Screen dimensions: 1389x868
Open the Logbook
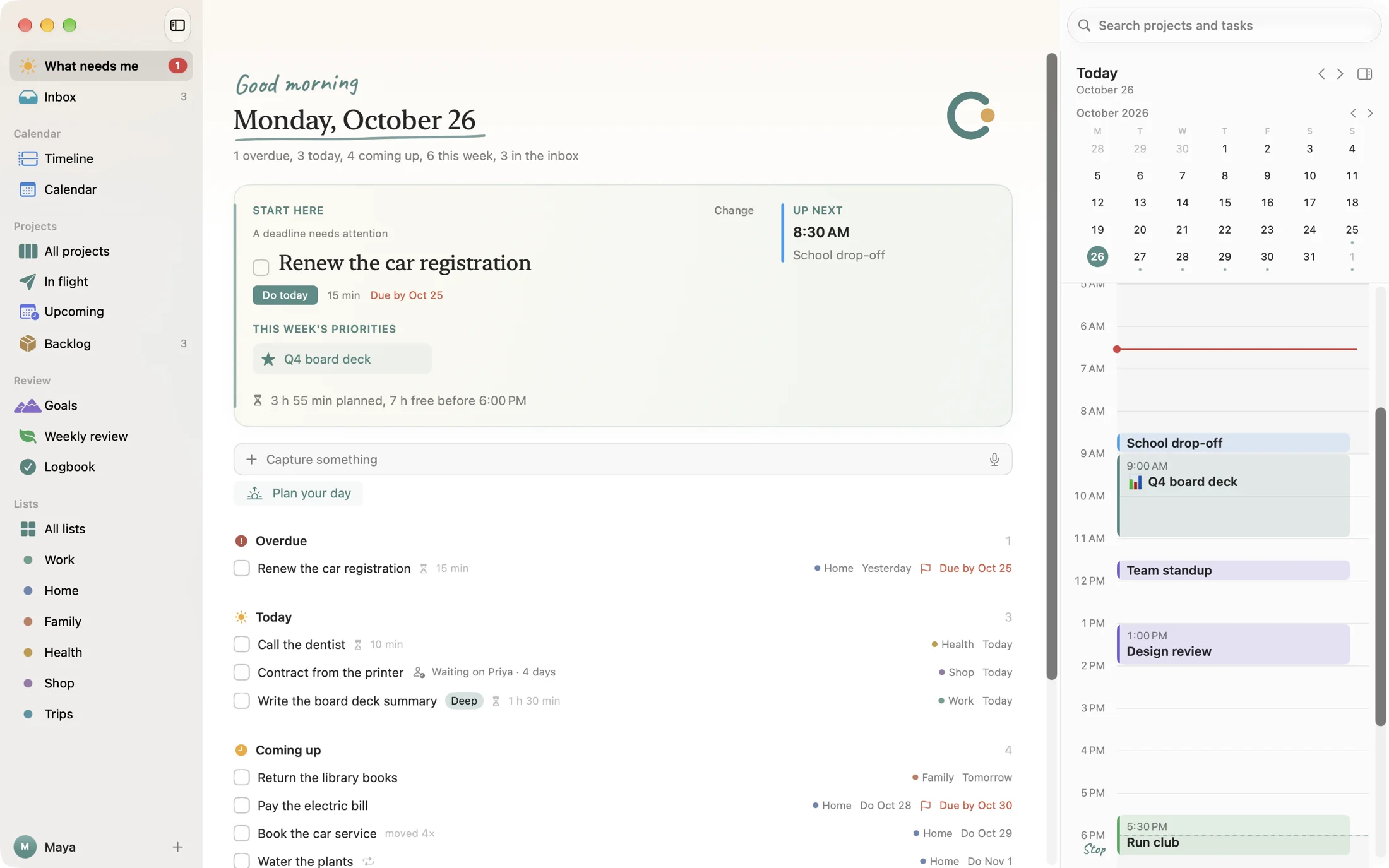coord(101,467)
